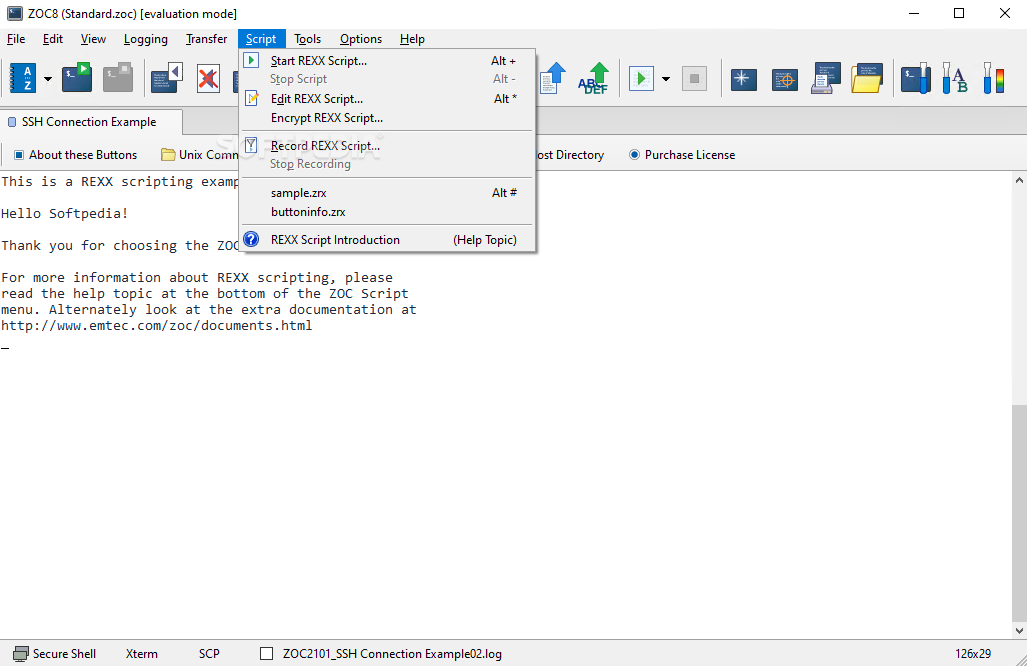Click the Purchase License button

(682, 155)
